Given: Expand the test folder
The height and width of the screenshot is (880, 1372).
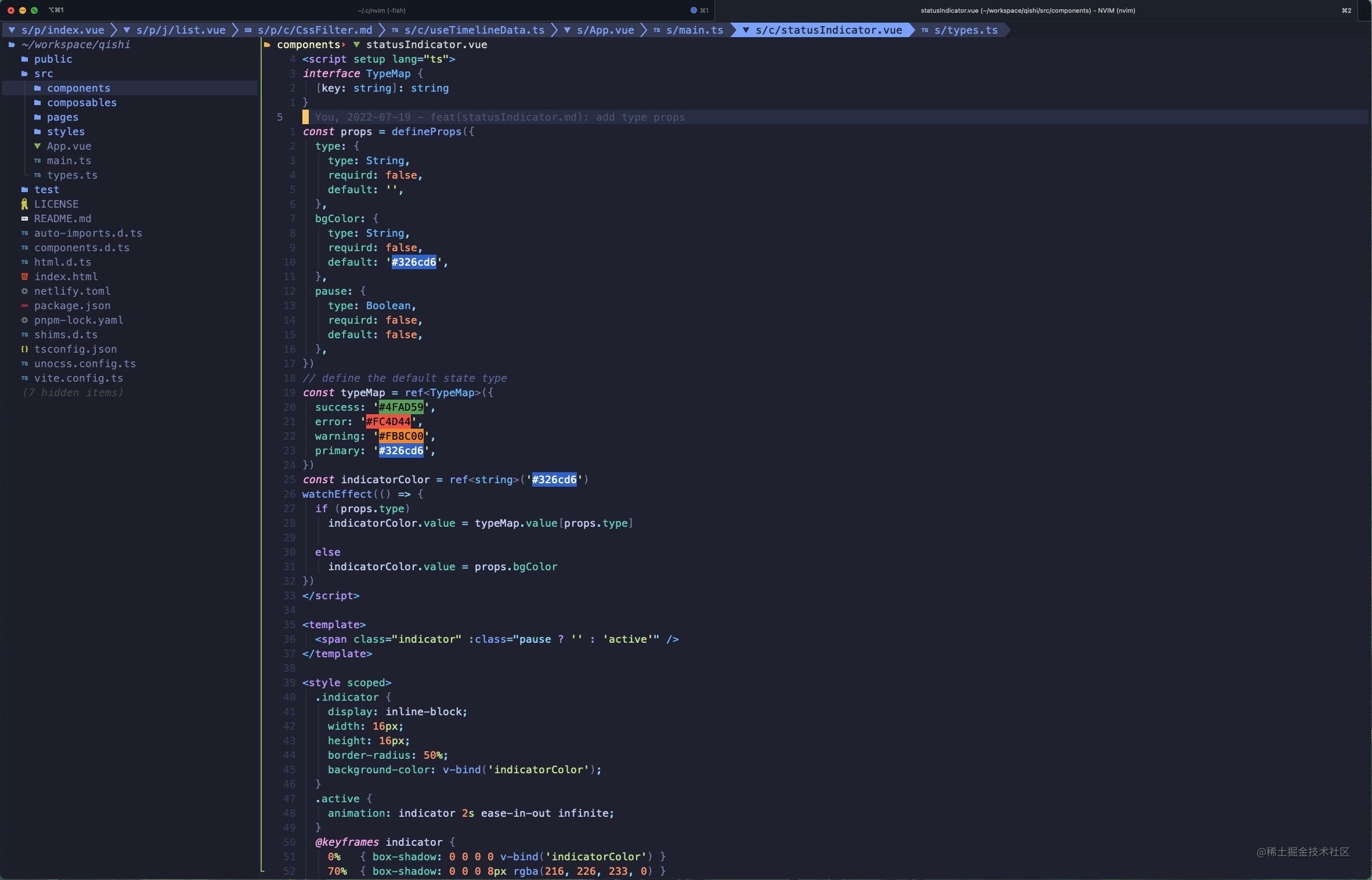Looking at the screenshot, I should click(x=46, y=190).
